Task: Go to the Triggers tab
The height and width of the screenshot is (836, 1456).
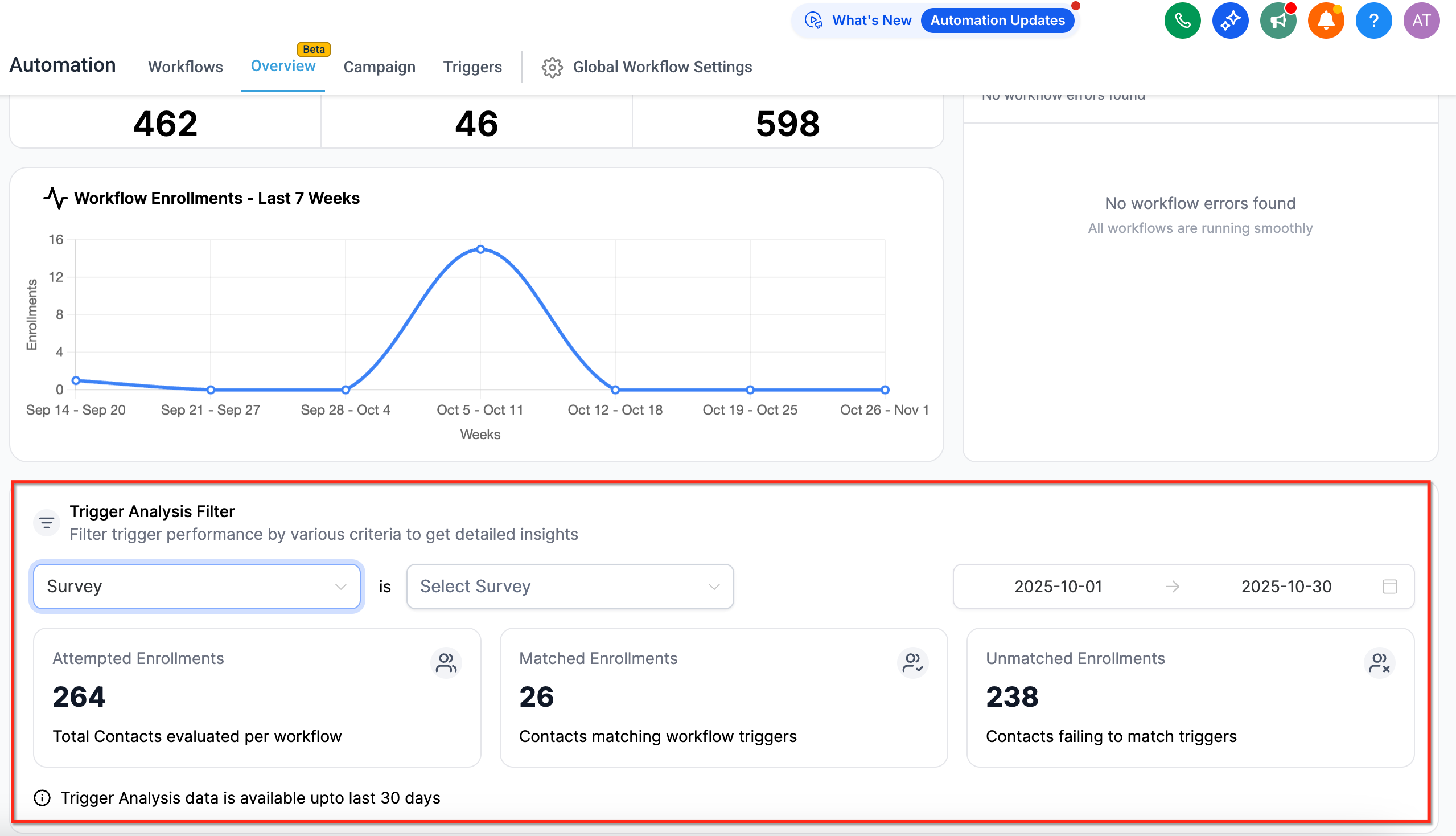Action: click(472, 67)
